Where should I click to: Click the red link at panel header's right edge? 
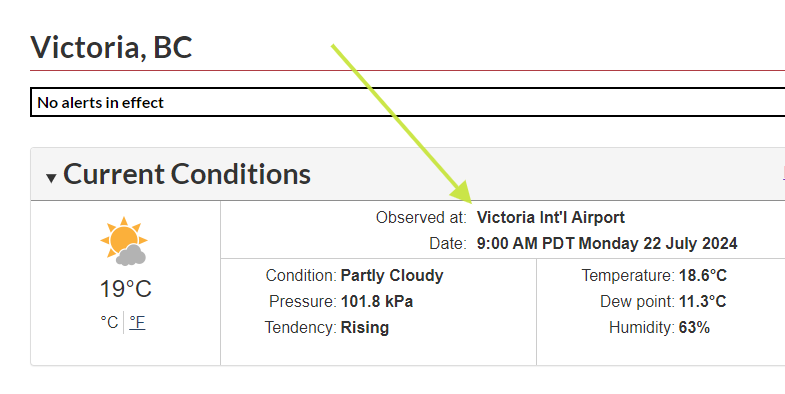coord(783,173)
